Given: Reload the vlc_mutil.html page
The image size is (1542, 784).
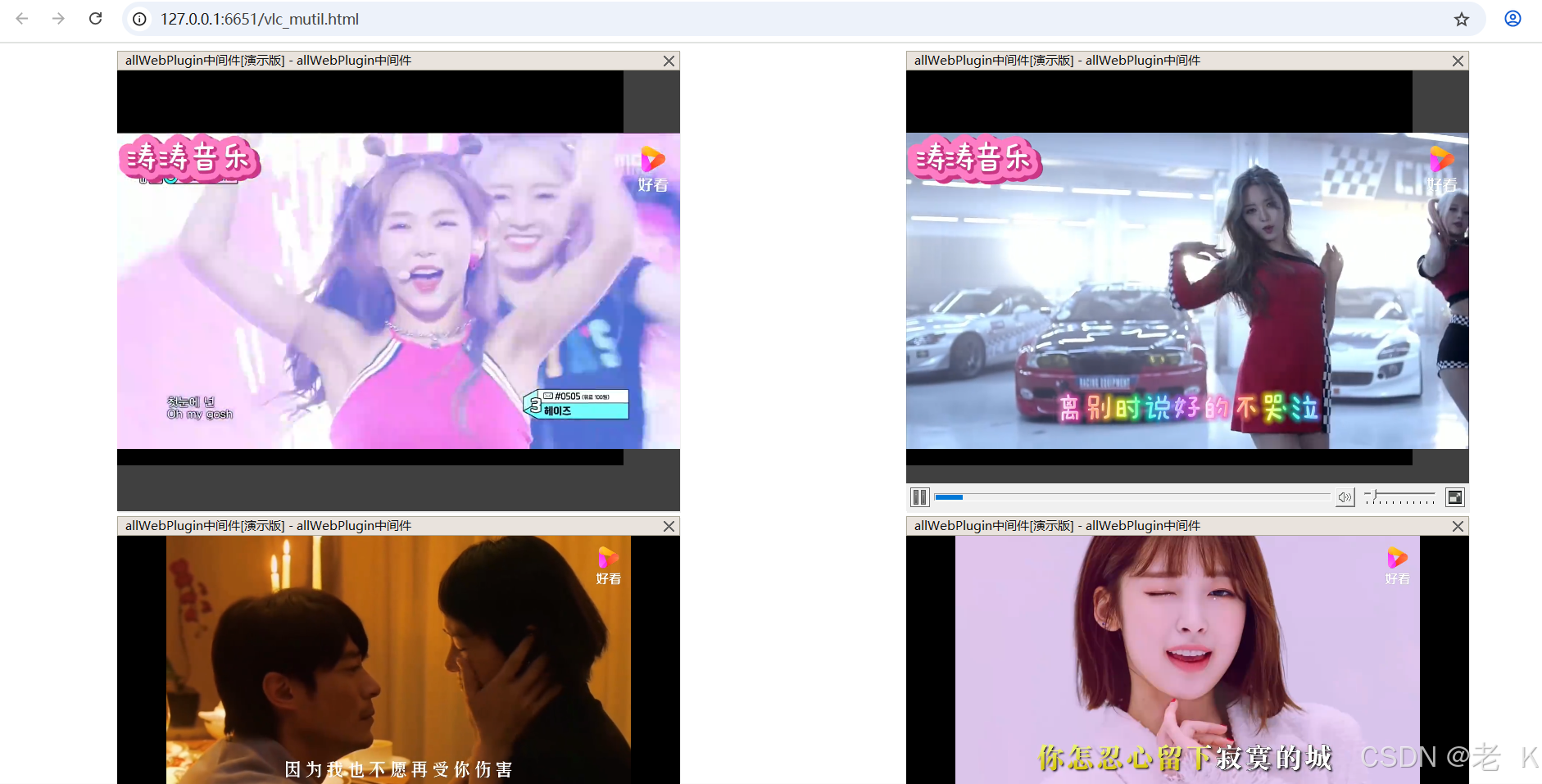Looking at the screenshot, I should click(95, 19).
